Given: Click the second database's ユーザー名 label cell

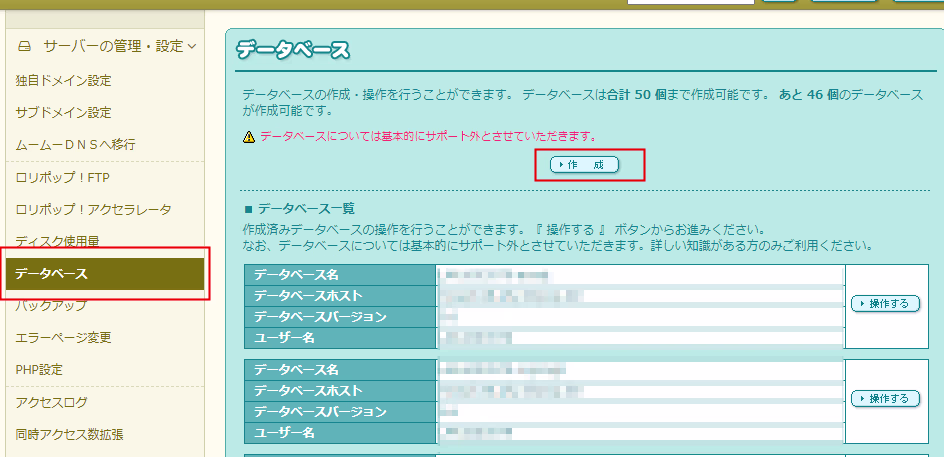Looking at the screenshot, I should point(340,433).
